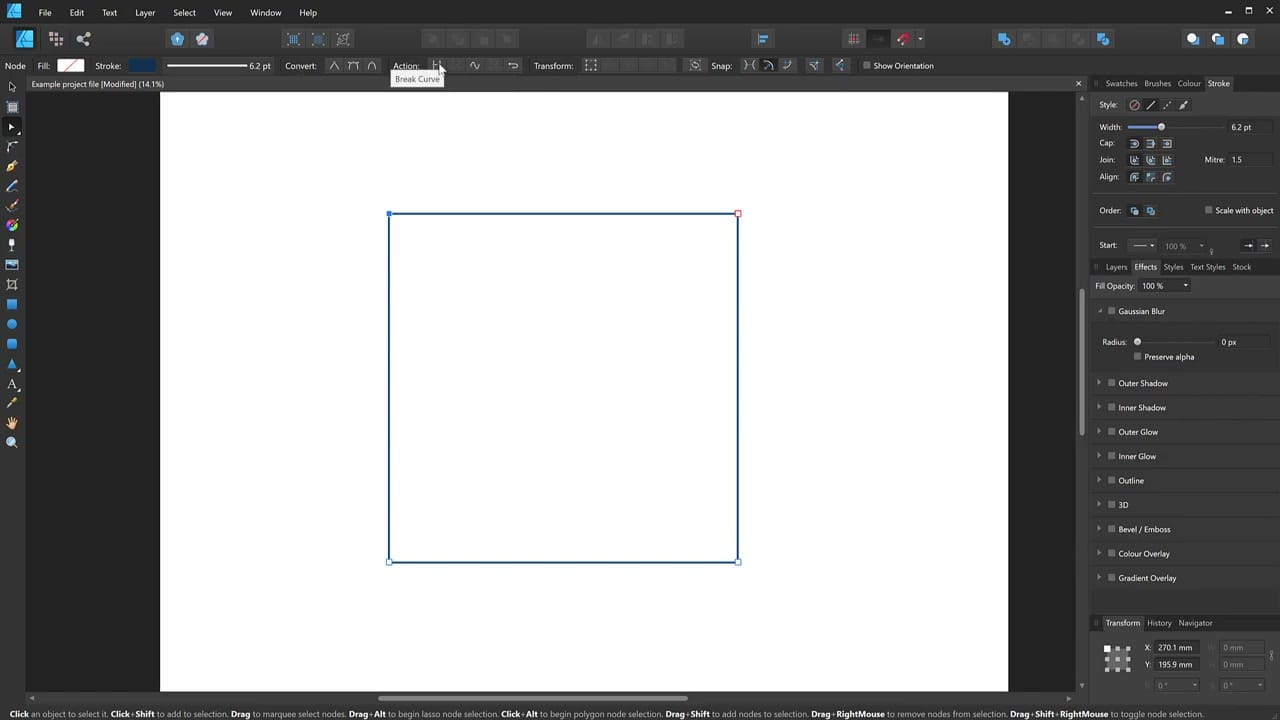Select the Corner tool
The width and height of the screenshot is (1280, 720).
pyautogui.click(x=12, y=146)
